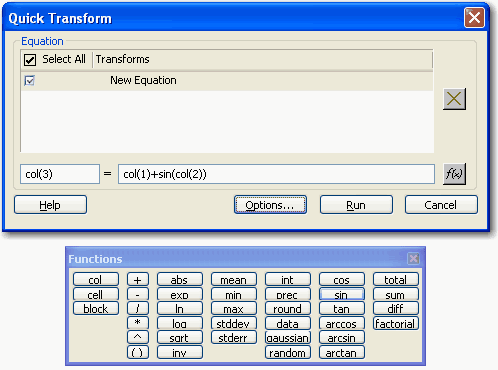Insert the stderr function
The height and width of the screenshot is (370, 498).
tap(234, 337)
